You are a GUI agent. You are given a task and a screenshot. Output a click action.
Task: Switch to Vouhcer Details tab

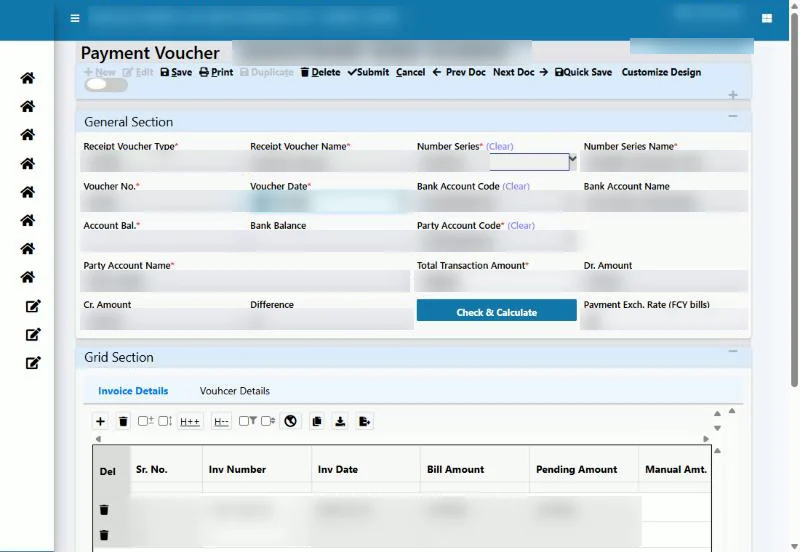(x=235, y=391)
